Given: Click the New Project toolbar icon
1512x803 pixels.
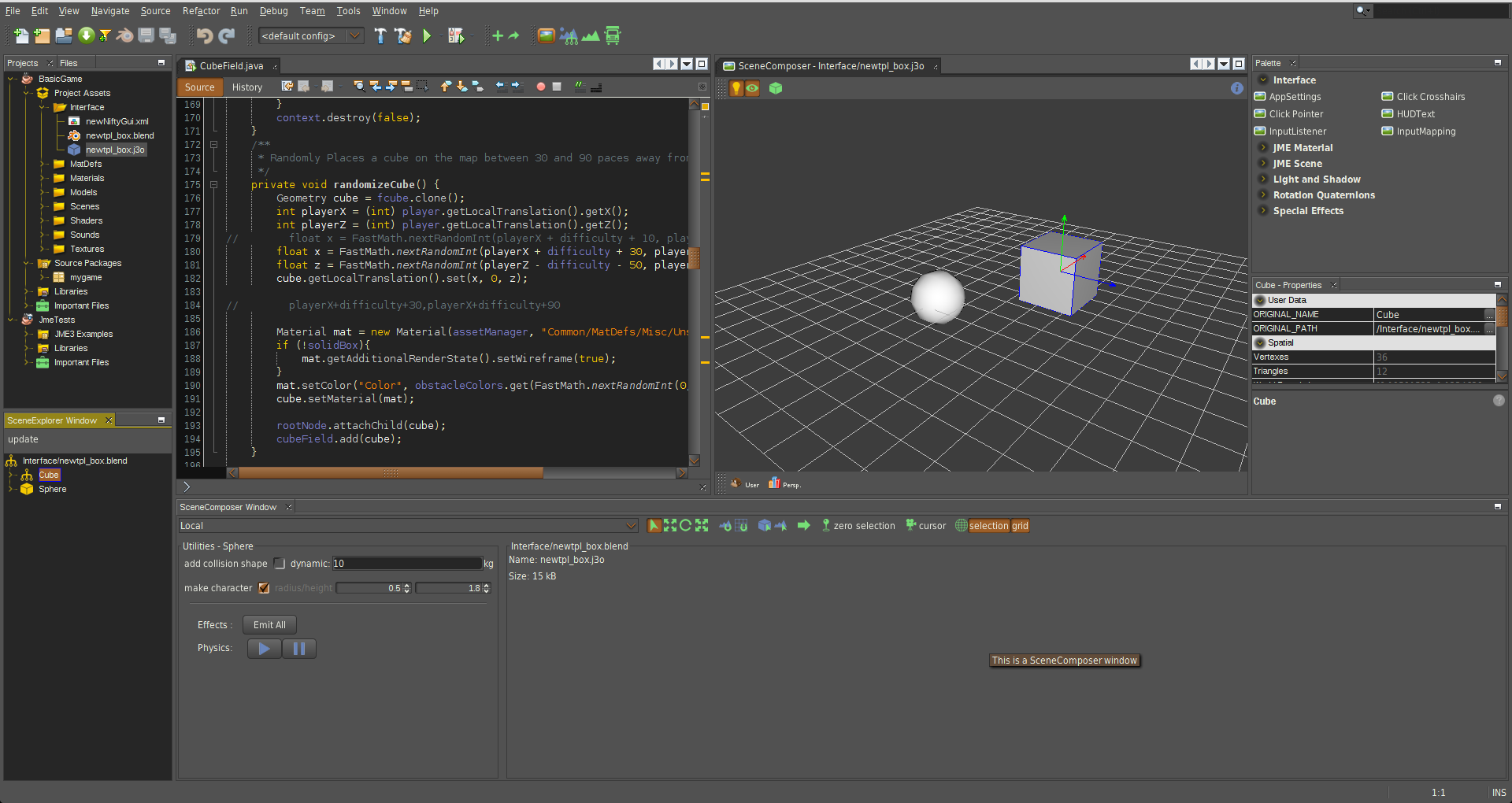Looking at the screenshot, I should click(42, 35).
